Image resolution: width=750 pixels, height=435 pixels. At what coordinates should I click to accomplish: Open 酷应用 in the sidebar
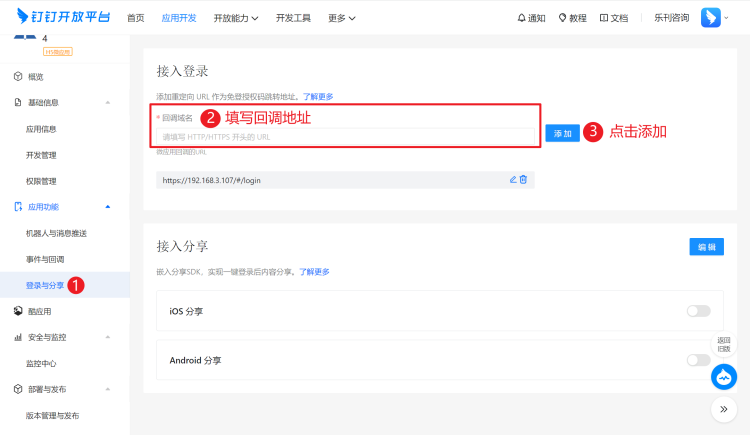[40, 311]
